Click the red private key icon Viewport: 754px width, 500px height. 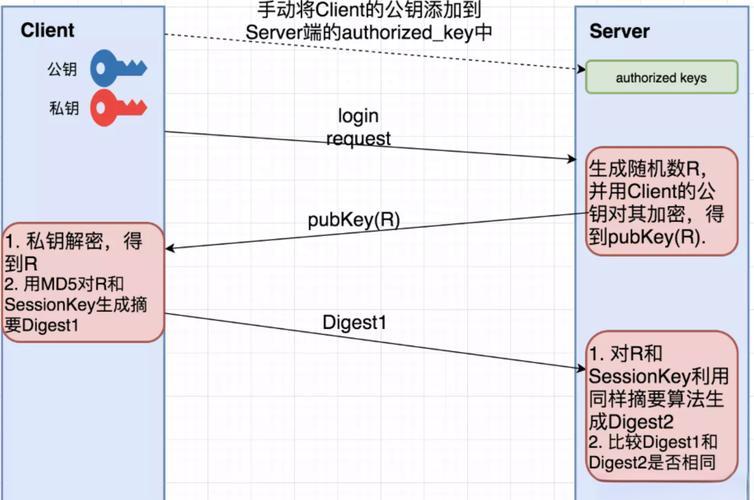point(118,107)
